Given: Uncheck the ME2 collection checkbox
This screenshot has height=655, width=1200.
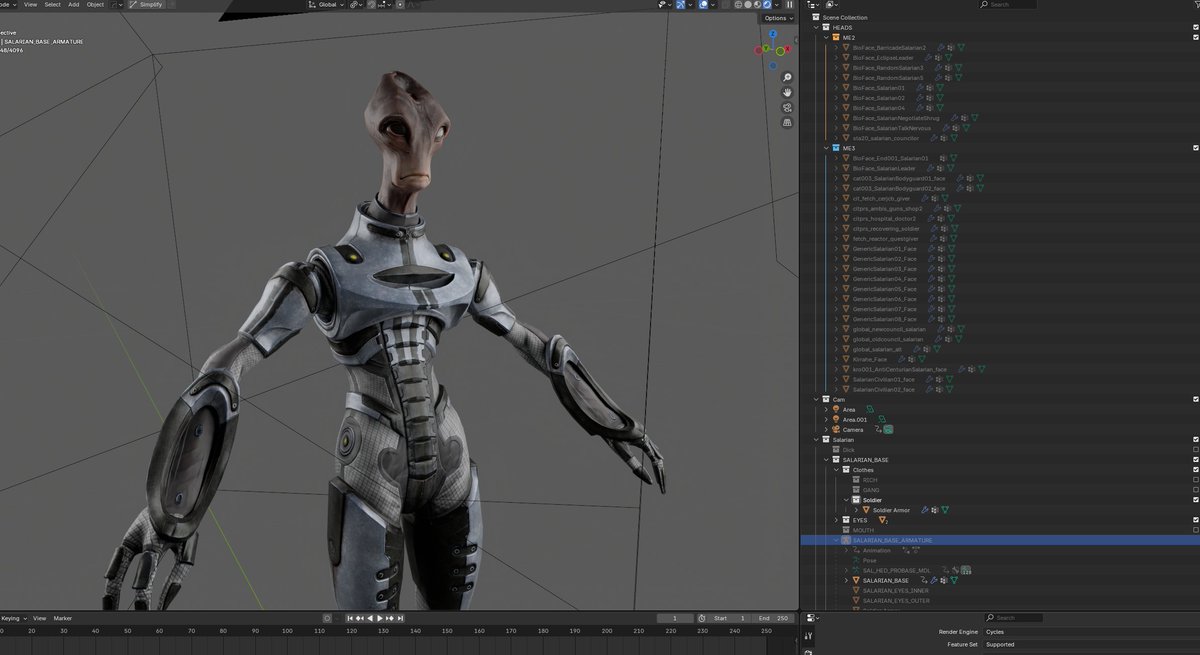Looking at the screenshot, I should click(1196, 37).
